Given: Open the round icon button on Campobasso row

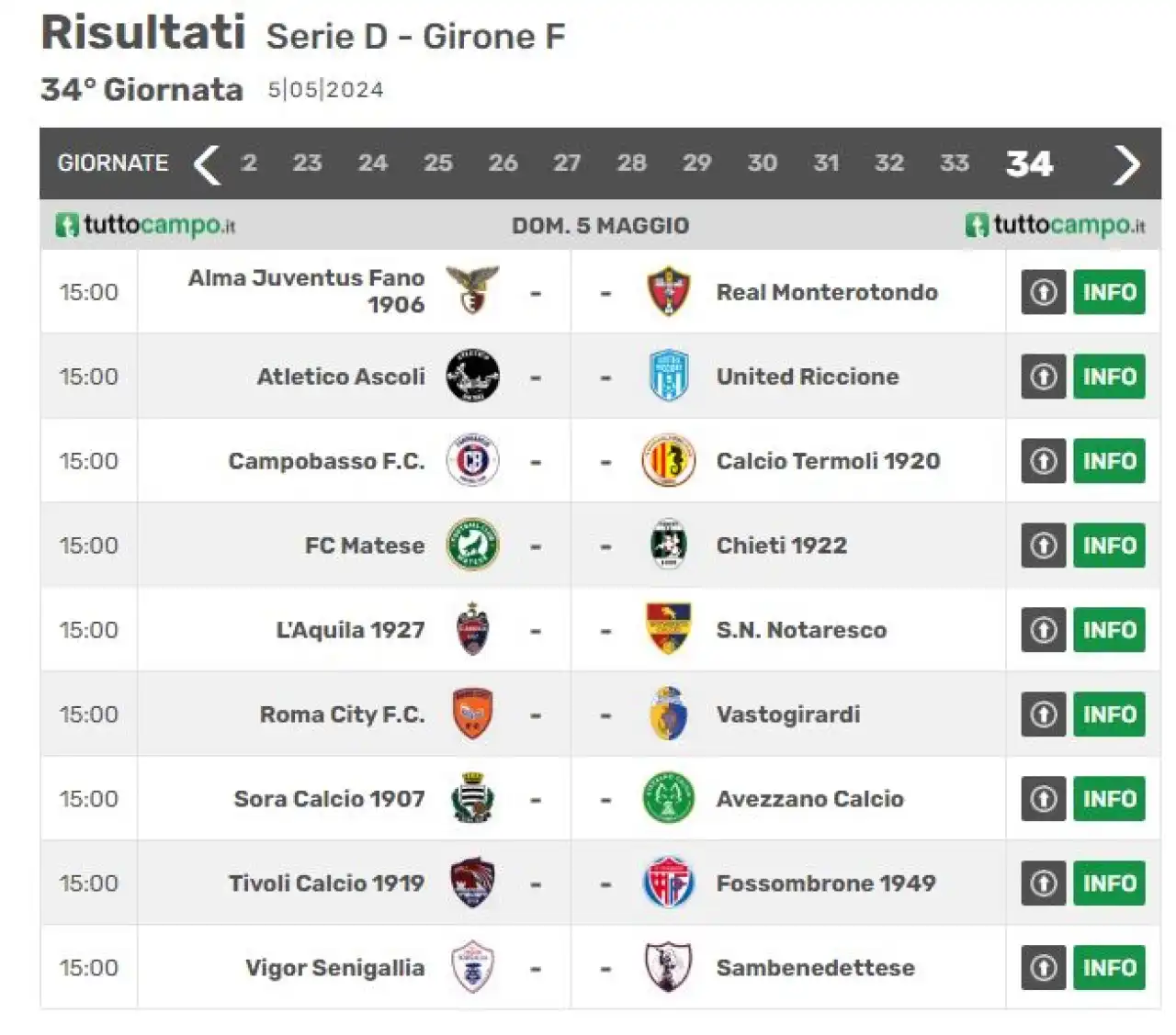Looking at the screenshot, I should tap(1043, 460).
